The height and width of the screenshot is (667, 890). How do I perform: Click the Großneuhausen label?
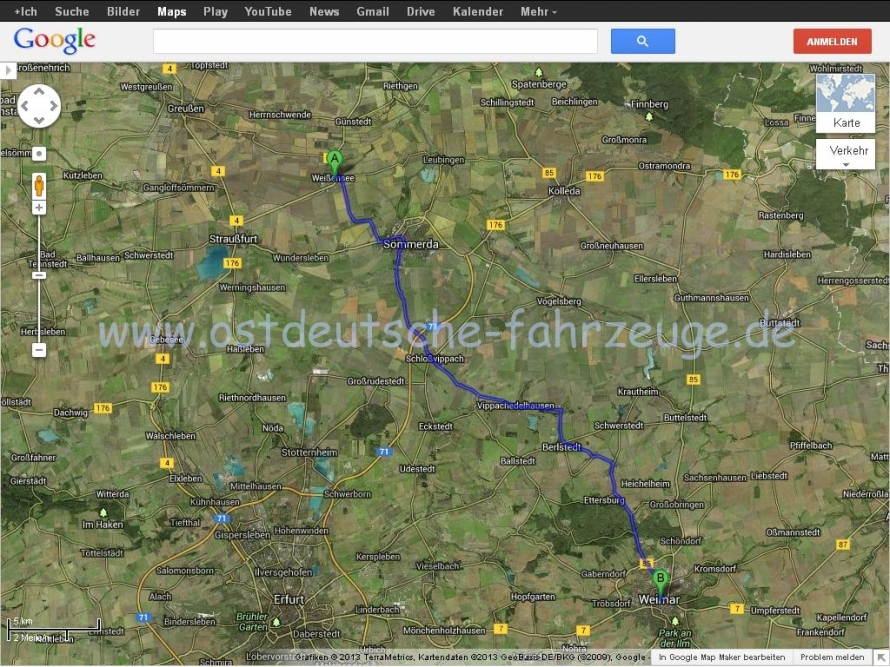pos(612,246)
